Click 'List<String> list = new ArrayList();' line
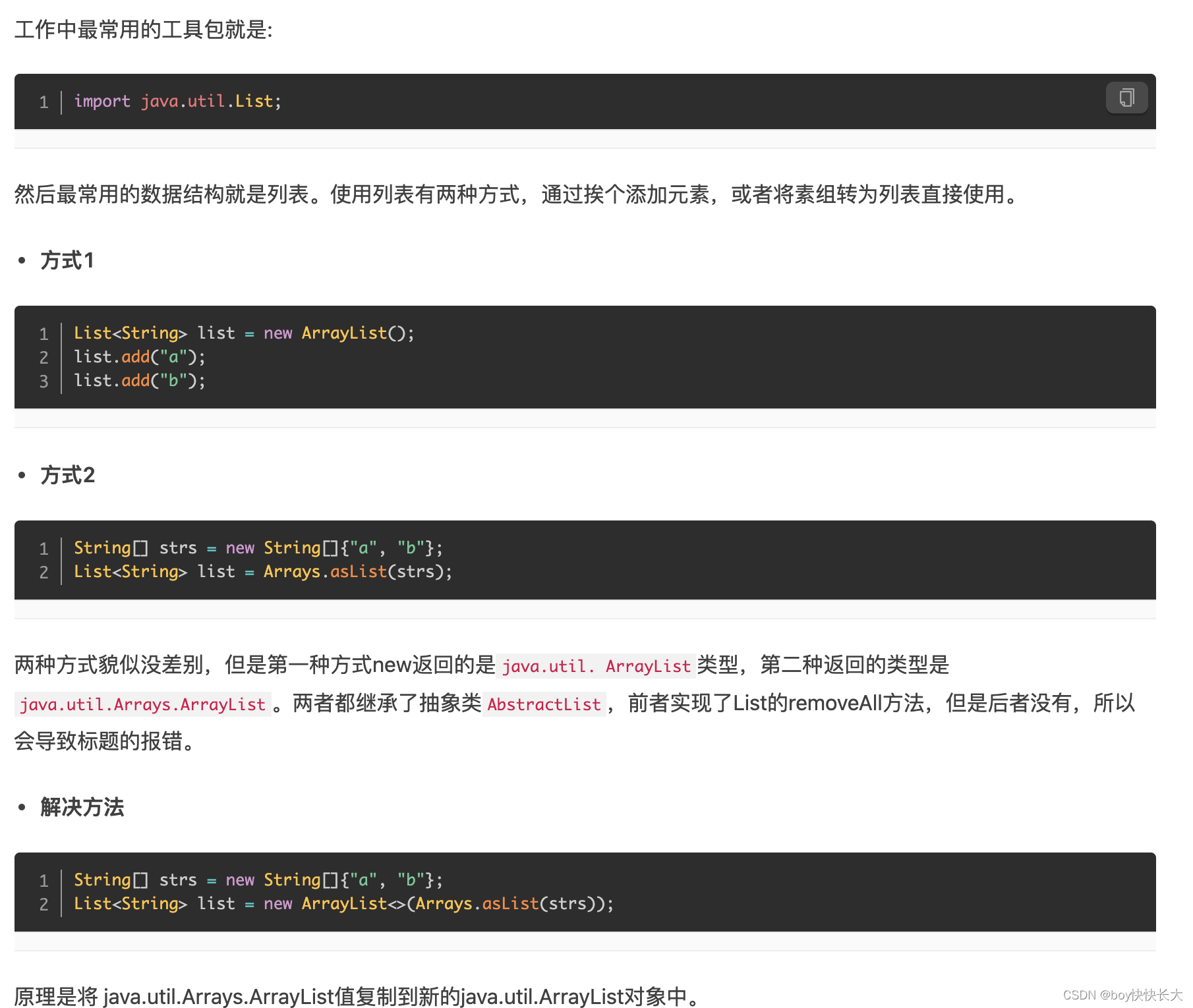Screen dimensions: 1193x1008 tap(244, 333)
